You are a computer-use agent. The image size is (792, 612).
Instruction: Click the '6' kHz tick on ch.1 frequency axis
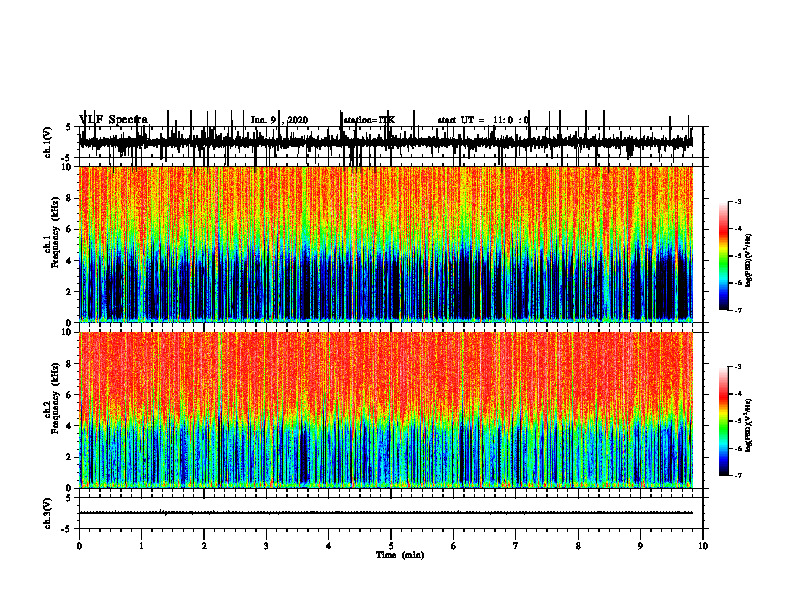(71, 230)
